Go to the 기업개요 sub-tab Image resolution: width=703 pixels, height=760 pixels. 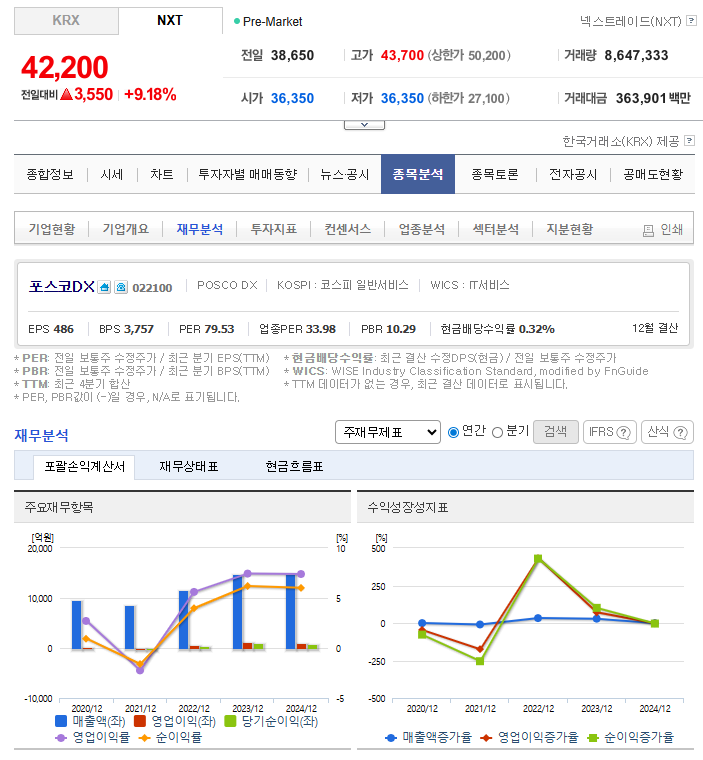tap(126, 229)
